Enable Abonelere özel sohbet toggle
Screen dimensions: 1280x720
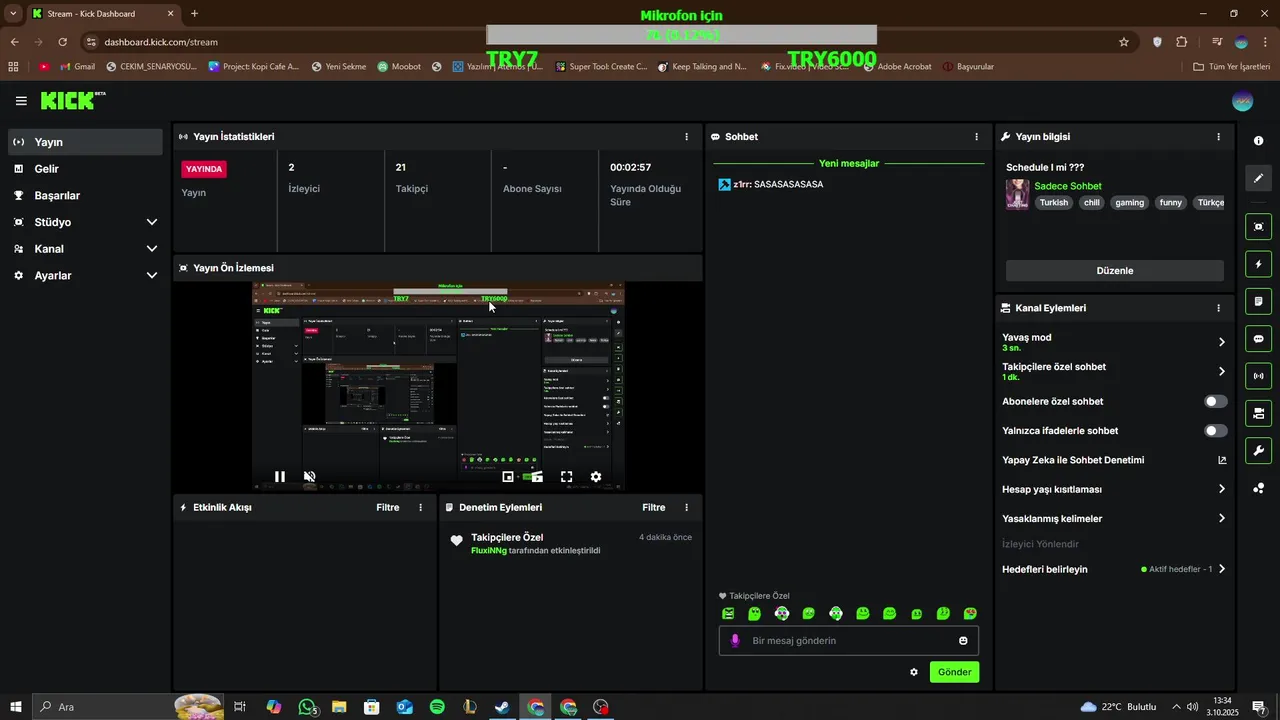point(1216,402)
